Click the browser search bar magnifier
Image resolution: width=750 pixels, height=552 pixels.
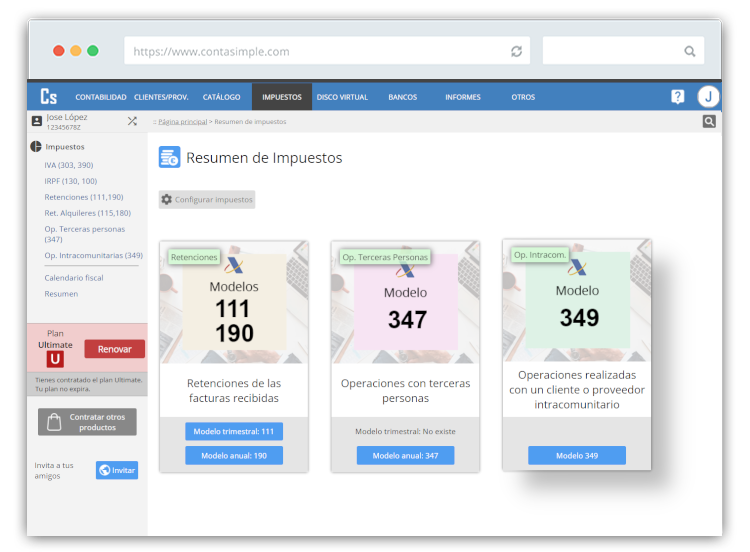(x=690, y=51)
